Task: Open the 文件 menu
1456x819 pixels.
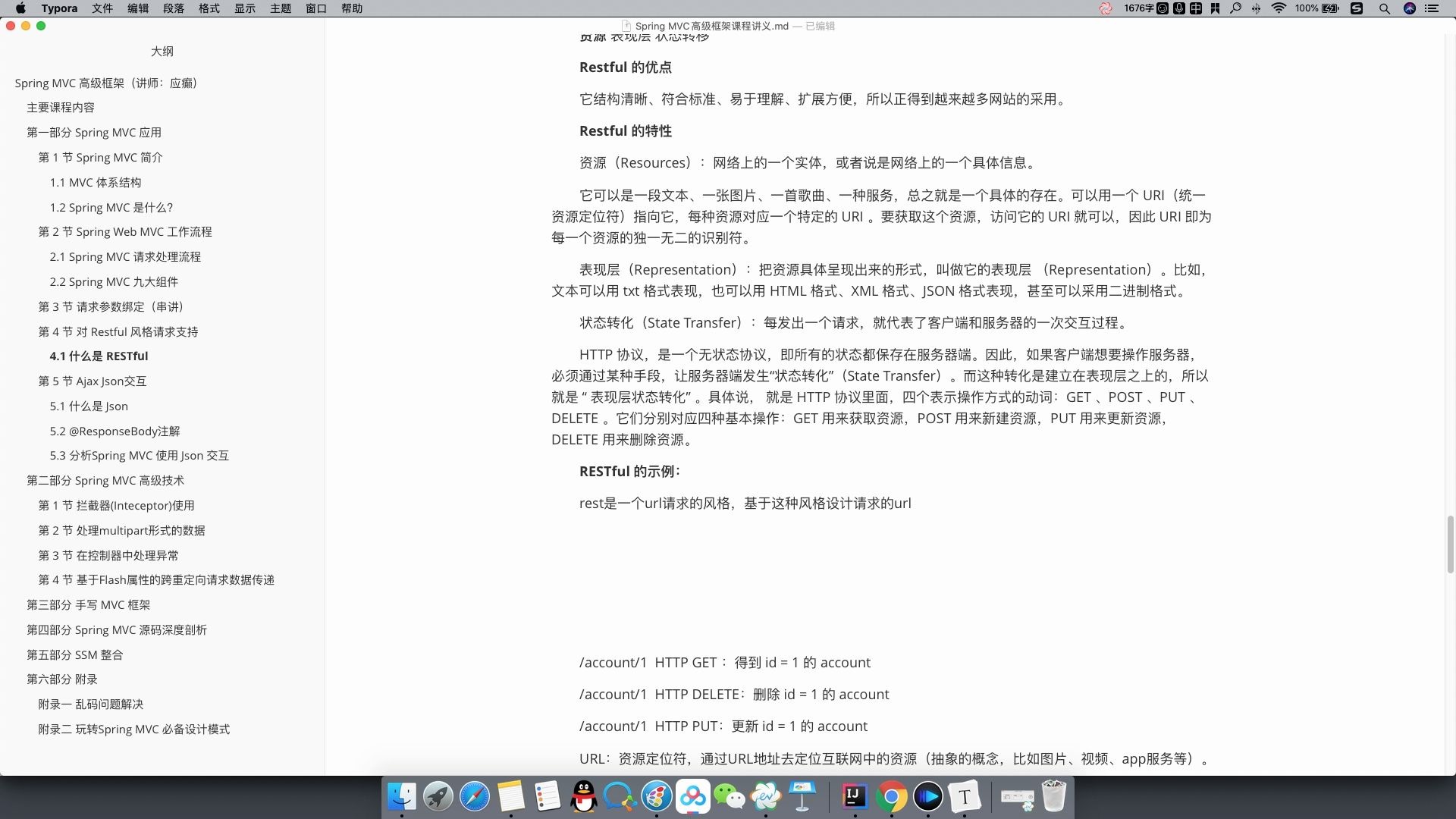Action: (102, 8)
